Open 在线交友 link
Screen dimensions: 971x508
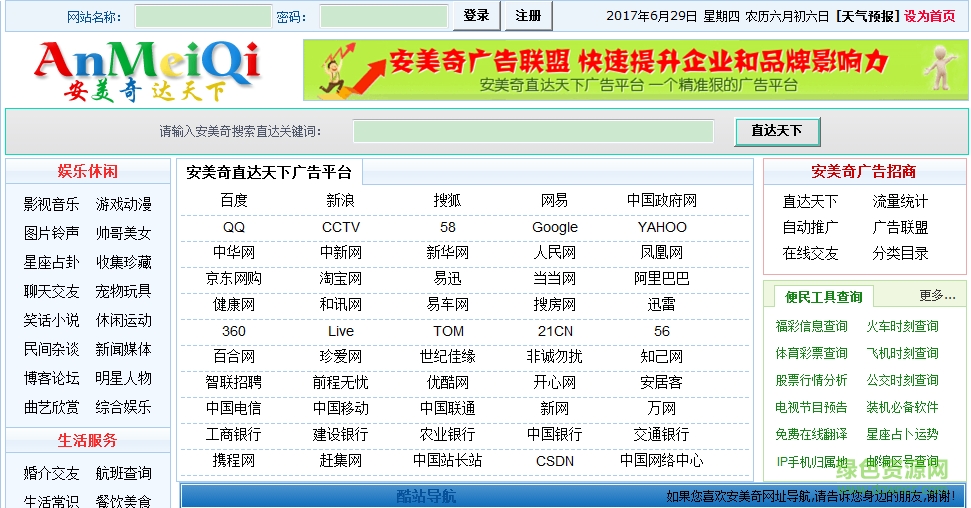(x=811, y=254)
